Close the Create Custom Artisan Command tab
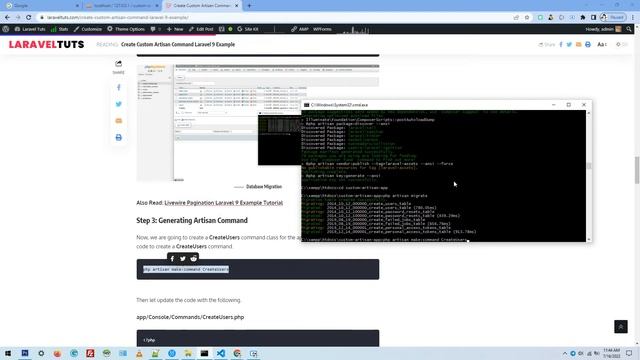 [237, 6]
